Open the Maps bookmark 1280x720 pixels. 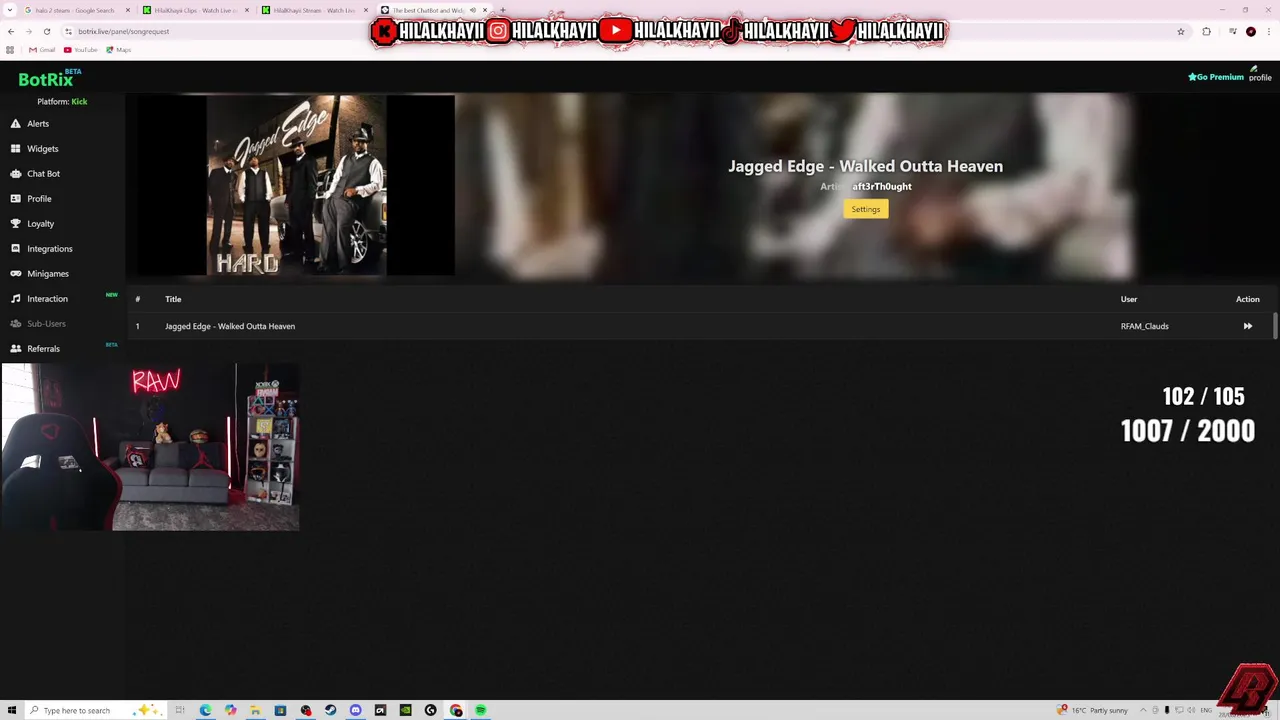pos(117,50)
